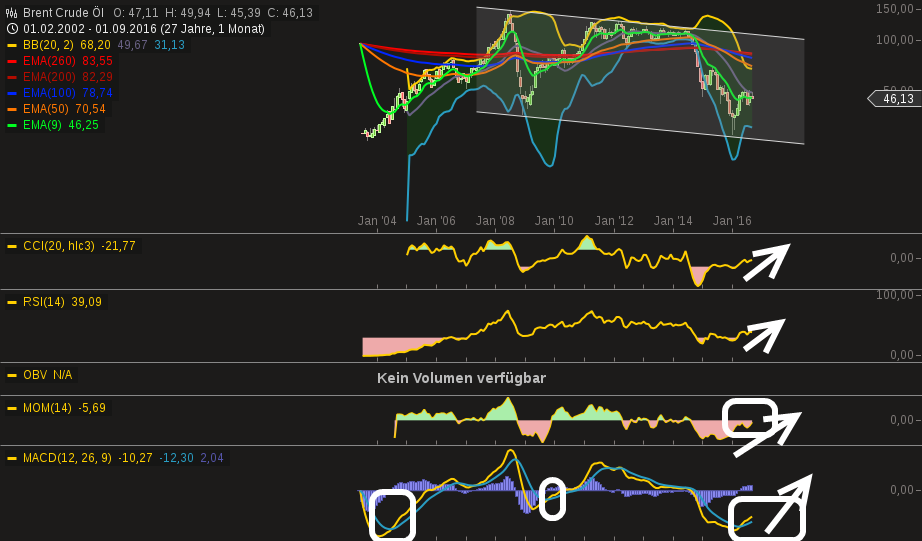Click the yellow CCI color marker
The image size is (922, 541).
click(12, 246)
